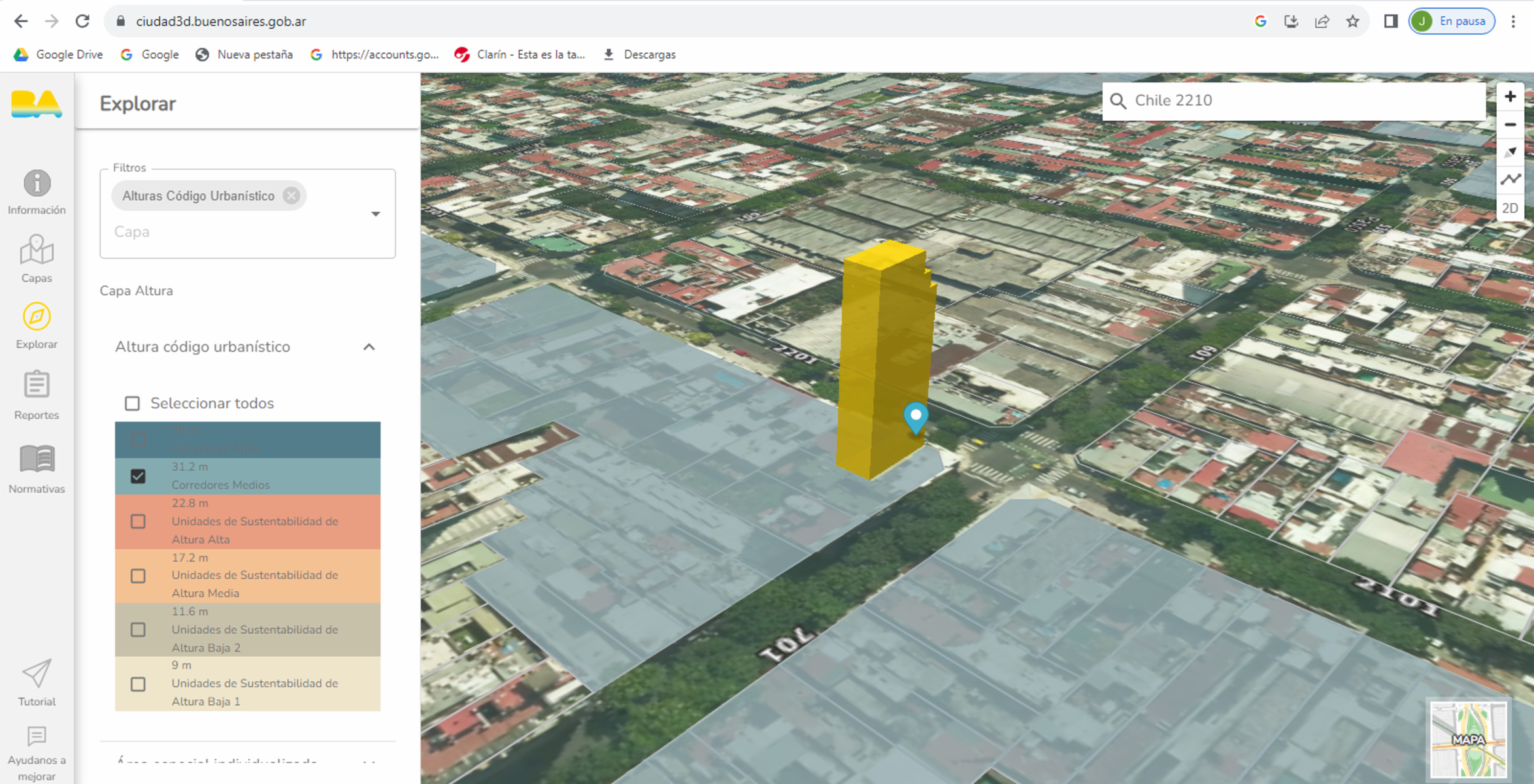Open the Capas sidebar section

(37, 259)
